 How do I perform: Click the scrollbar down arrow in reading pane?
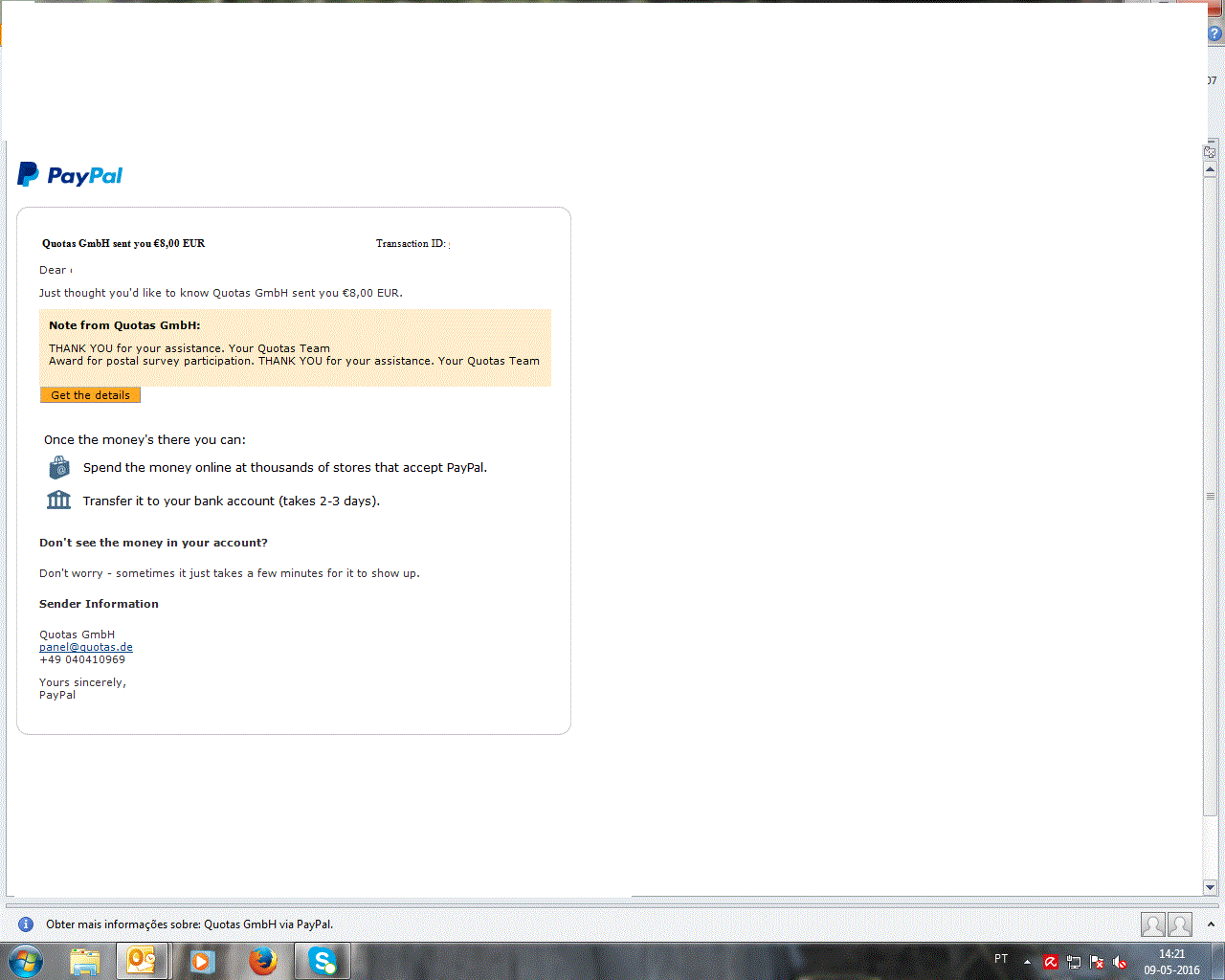point(1210,887)
